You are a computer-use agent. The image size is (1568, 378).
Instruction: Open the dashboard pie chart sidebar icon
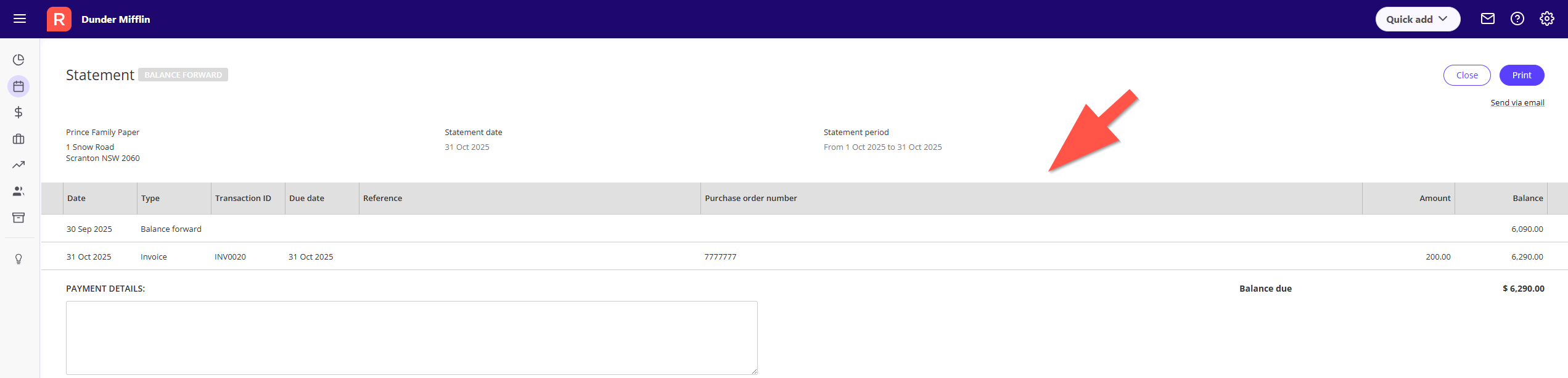18,60
